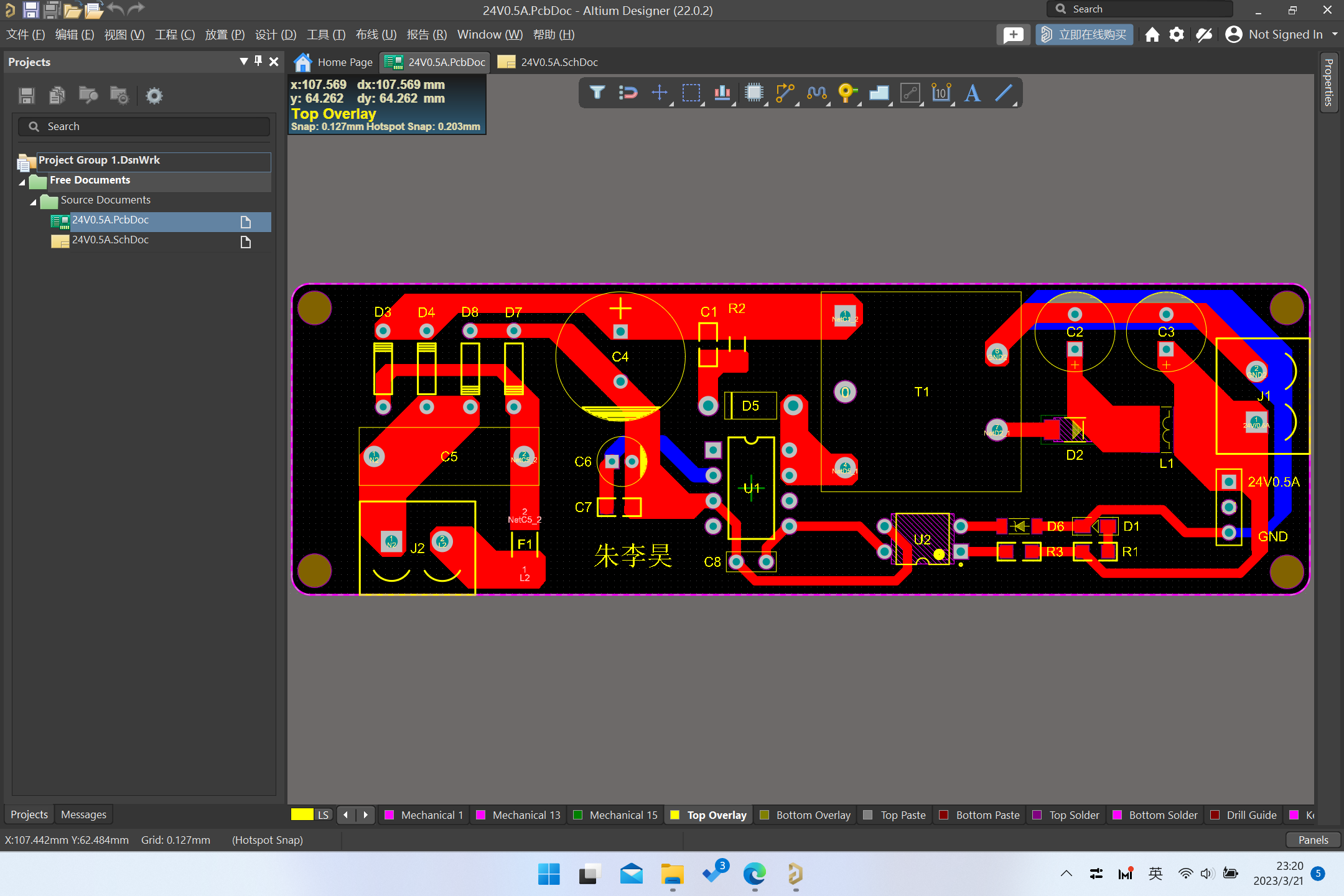
Task: Select the place line tool
Action: click(1004, 93)
